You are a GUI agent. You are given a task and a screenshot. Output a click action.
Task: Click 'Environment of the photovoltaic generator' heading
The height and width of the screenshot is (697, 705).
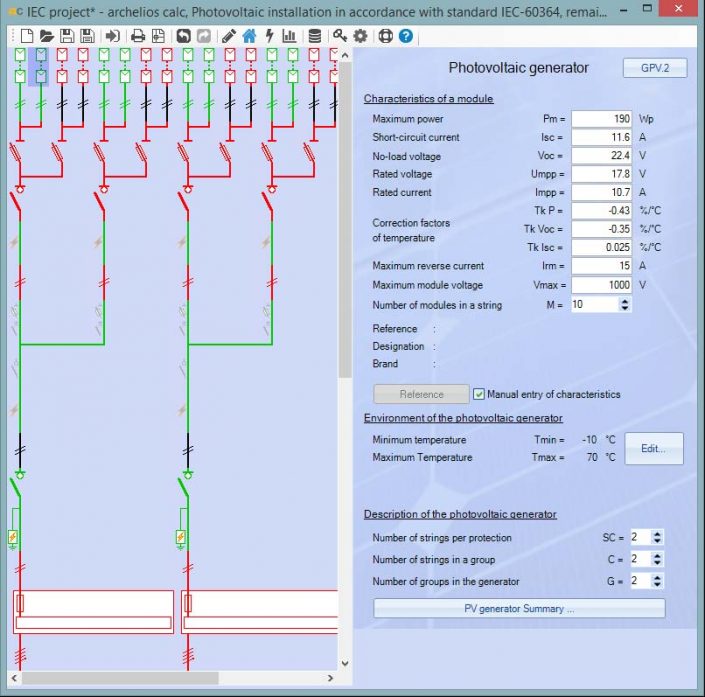463,418
